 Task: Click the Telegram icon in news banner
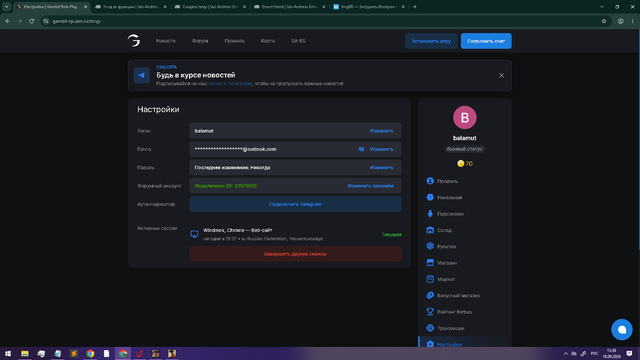click(x=142, y=76)
